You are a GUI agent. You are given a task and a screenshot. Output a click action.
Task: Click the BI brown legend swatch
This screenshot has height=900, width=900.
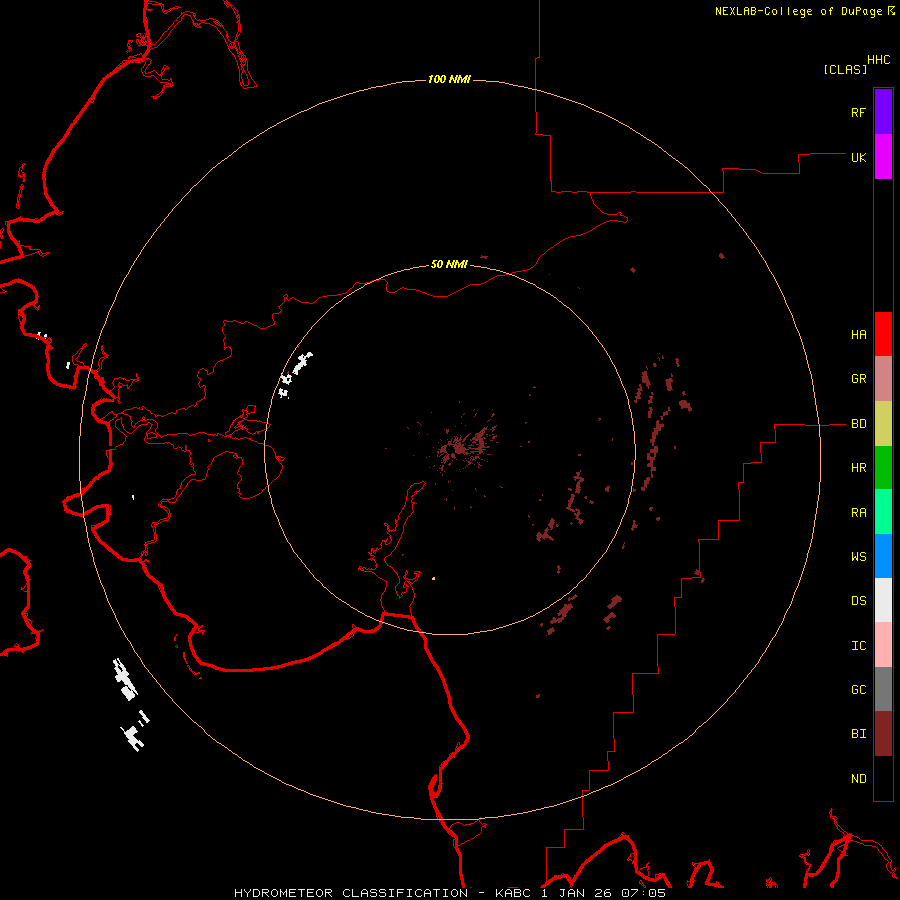pos(883,734)
